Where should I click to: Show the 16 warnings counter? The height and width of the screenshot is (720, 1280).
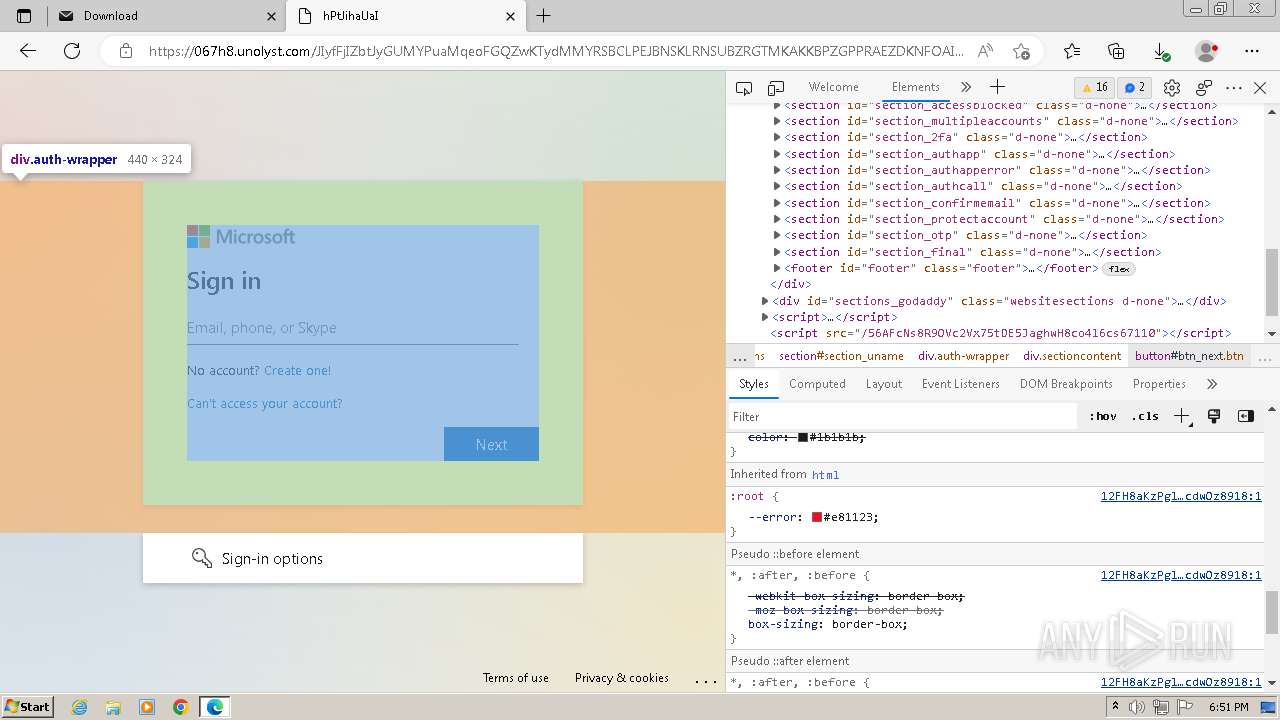(1094, 87)
